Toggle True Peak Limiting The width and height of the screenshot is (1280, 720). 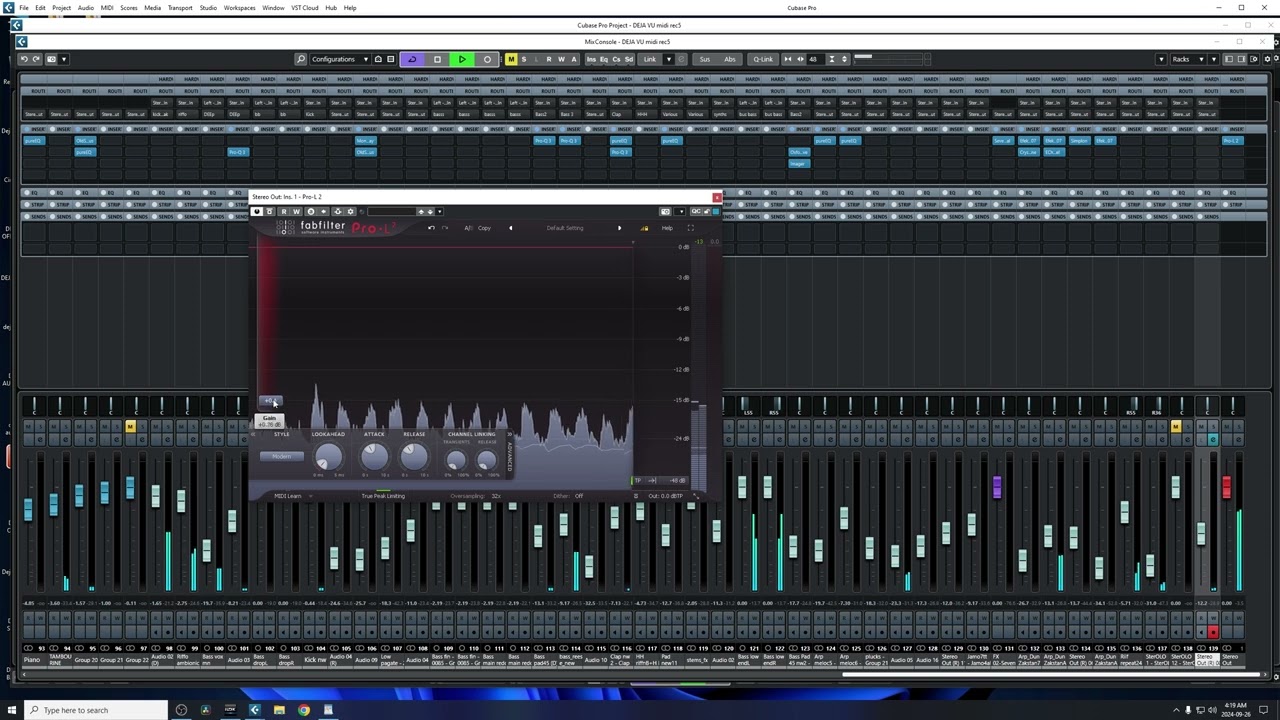pyautogui.click(x=383, y=496)
